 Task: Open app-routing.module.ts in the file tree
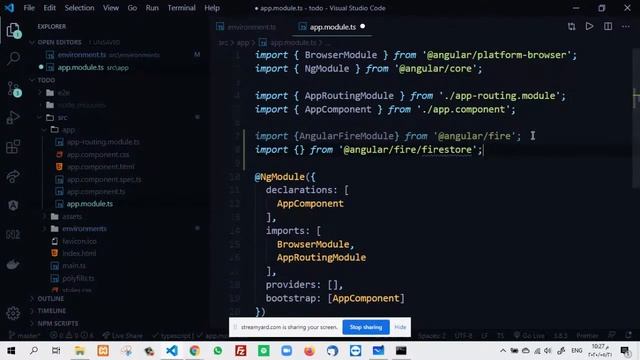pos(103,142)
